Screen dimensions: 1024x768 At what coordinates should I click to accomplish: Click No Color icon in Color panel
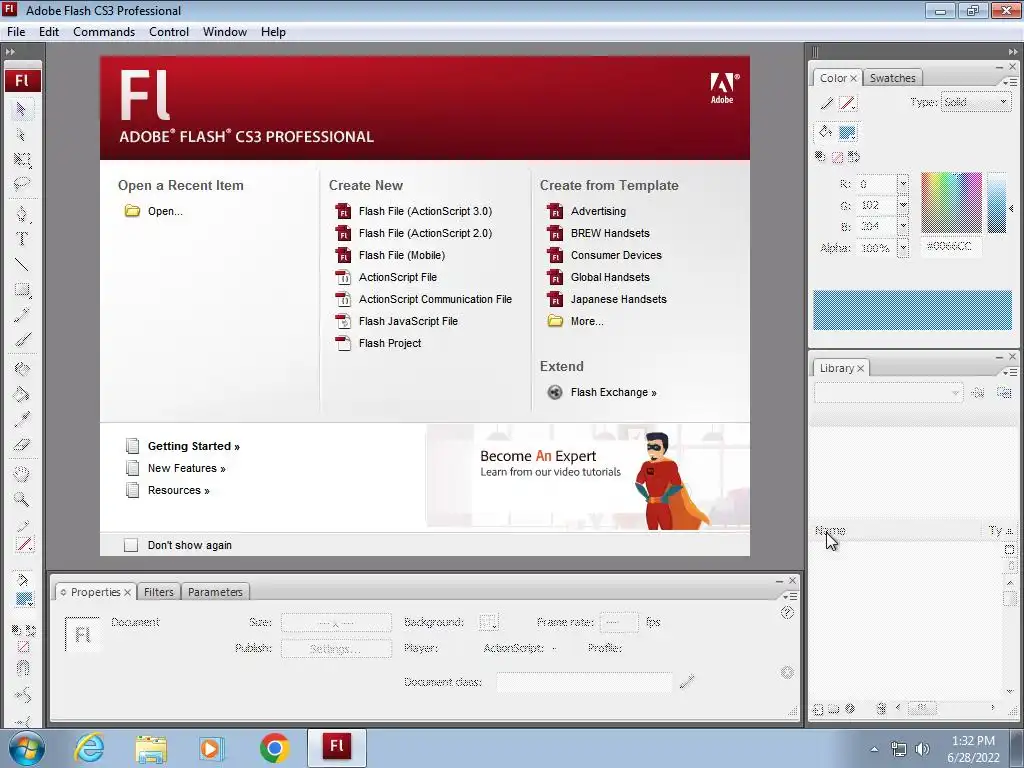(837, 157)
